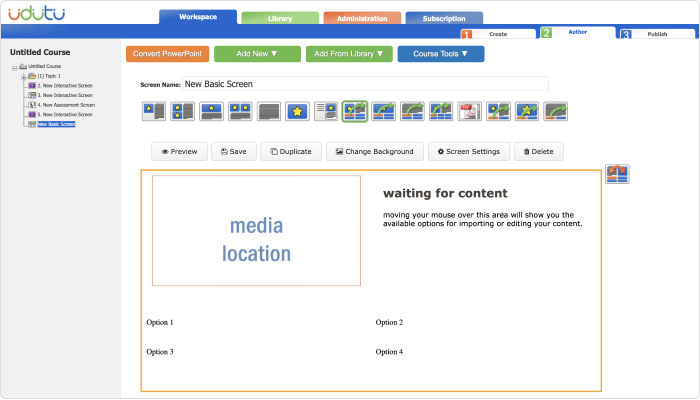Select the text left, image right template
Screen dimensions: 700x400
click(x=326, y=111)
